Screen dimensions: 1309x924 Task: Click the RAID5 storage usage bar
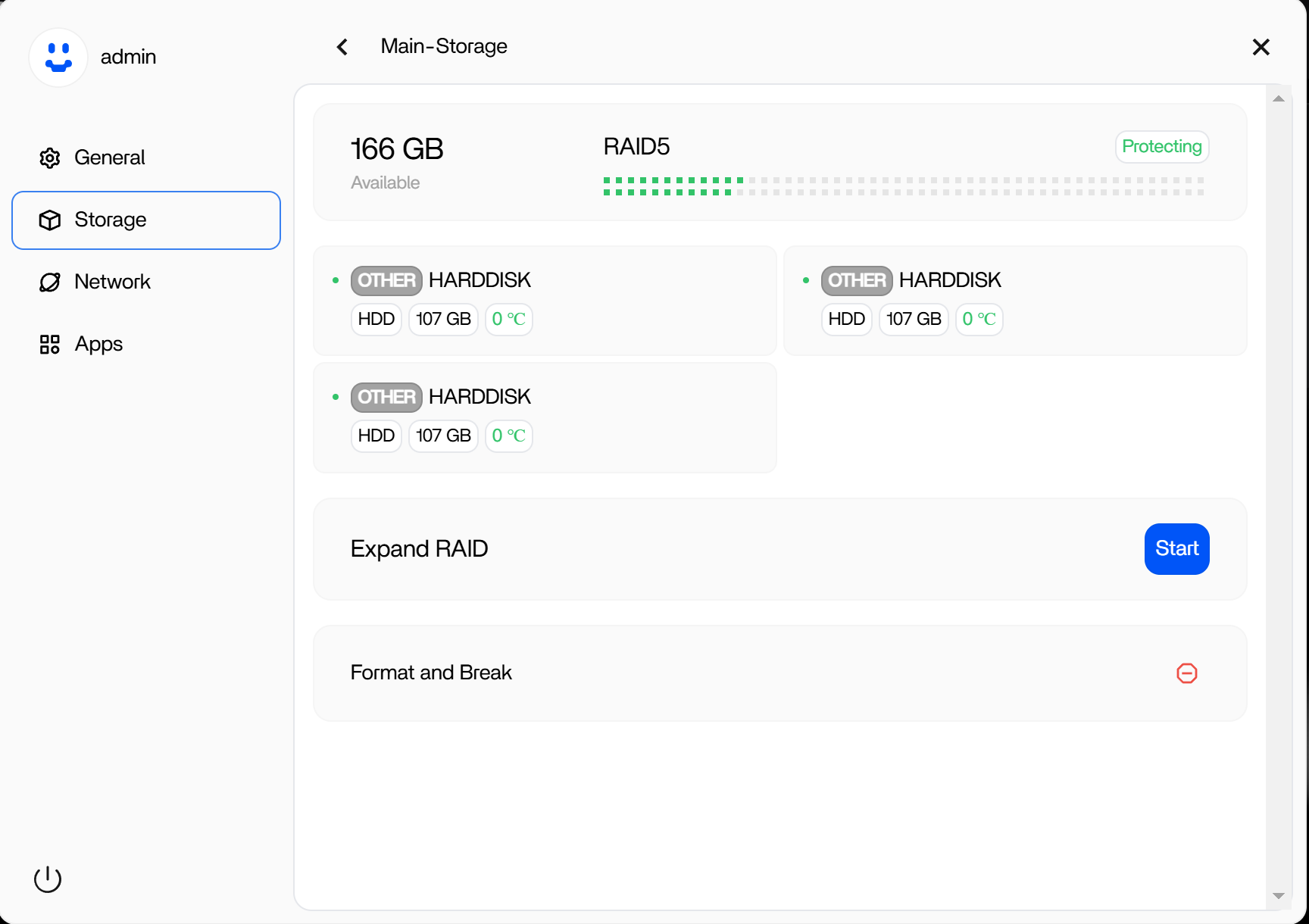(x=904, y=186)
